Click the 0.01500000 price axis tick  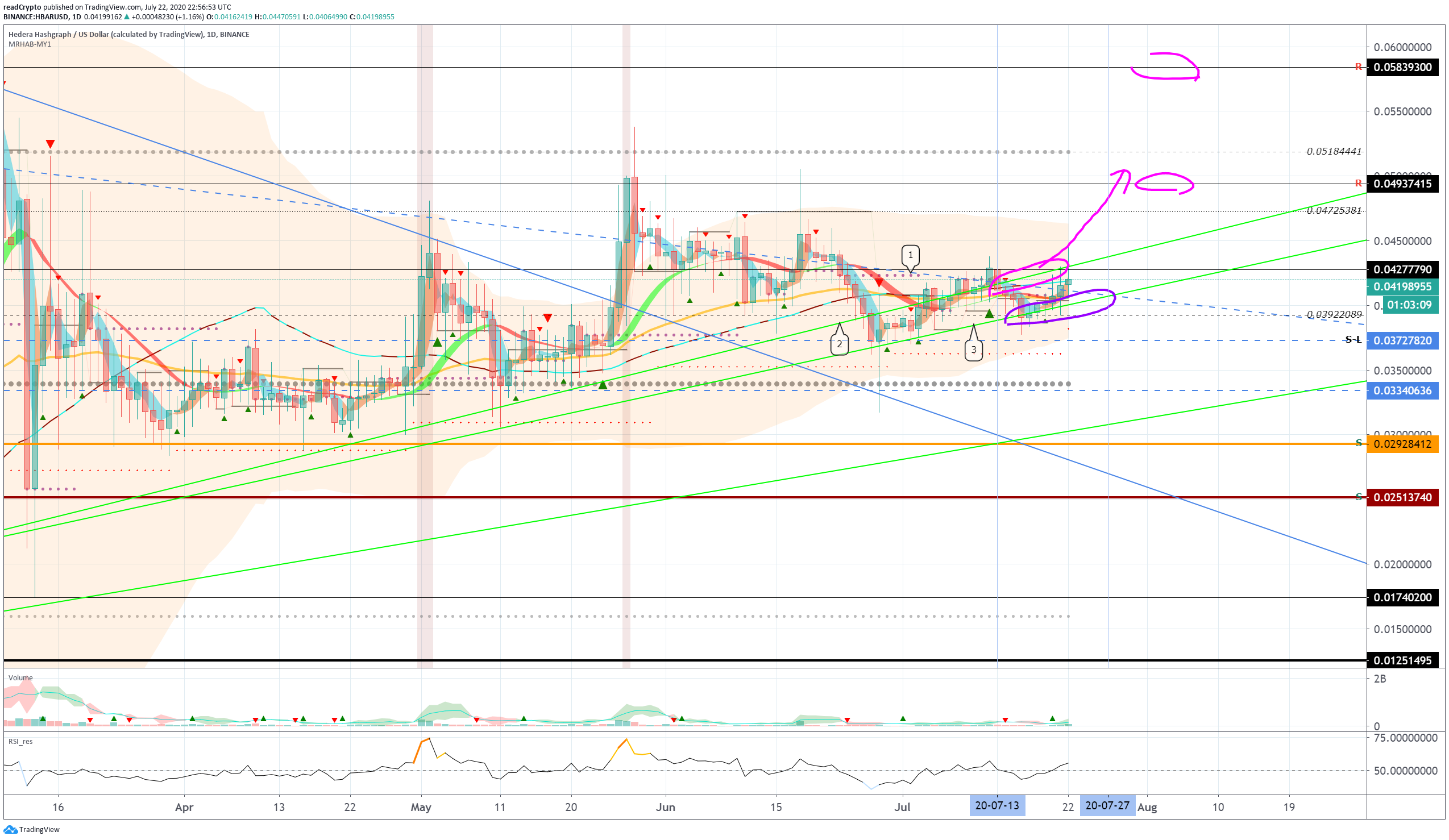[1402, 630]
